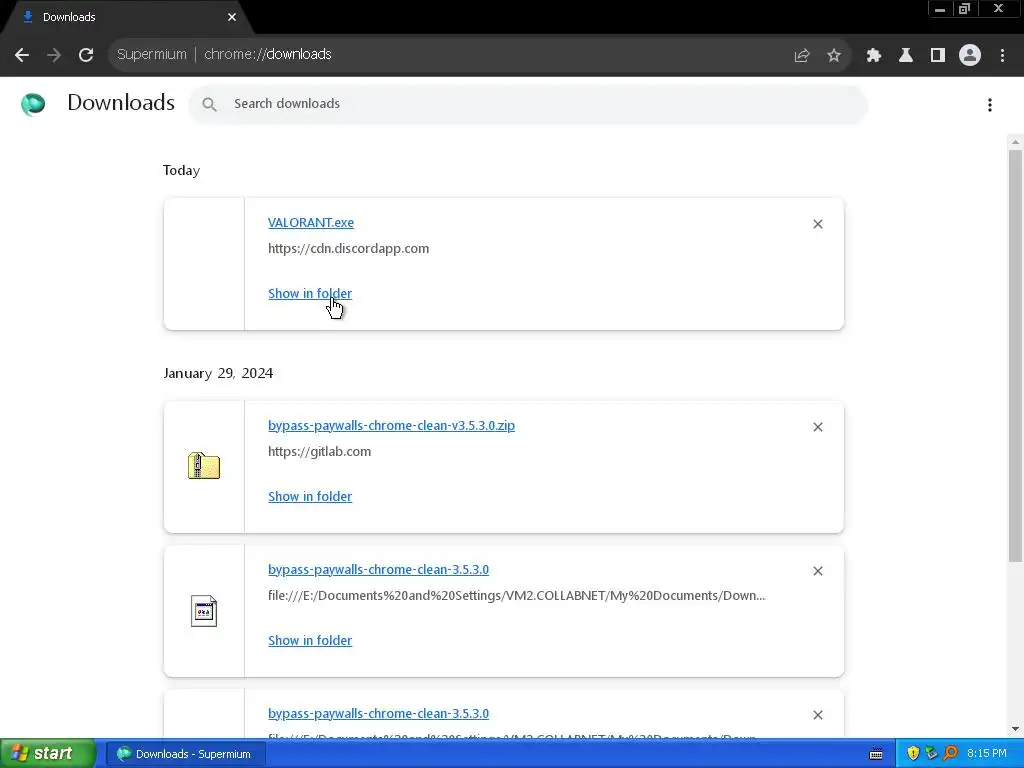Select Downloads - Supermium taskbar button
The image size is (1024, 768).
point(185,754)
